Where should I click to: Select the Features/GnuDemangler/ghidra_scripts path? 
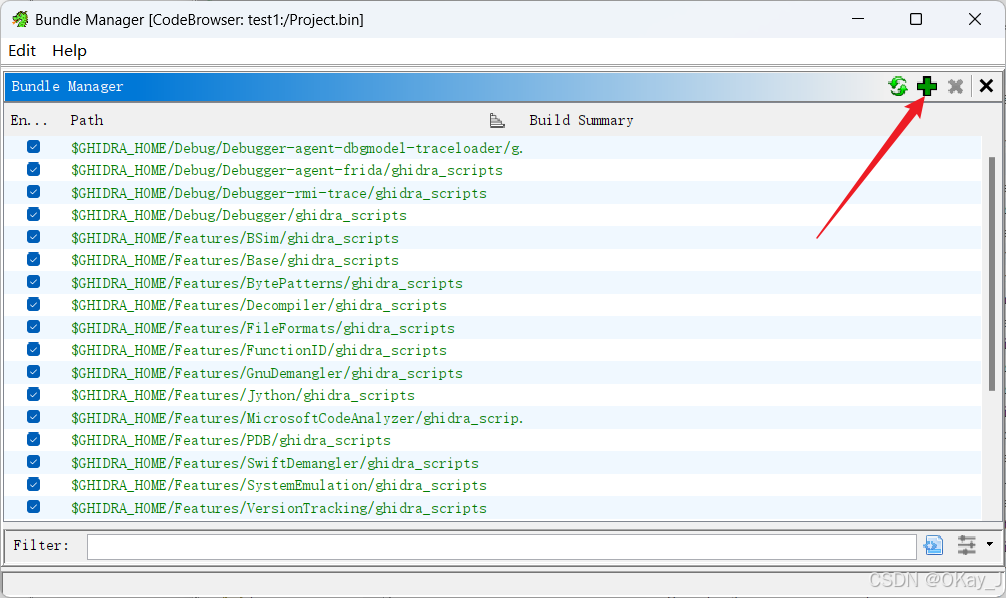tap(267, 373)
